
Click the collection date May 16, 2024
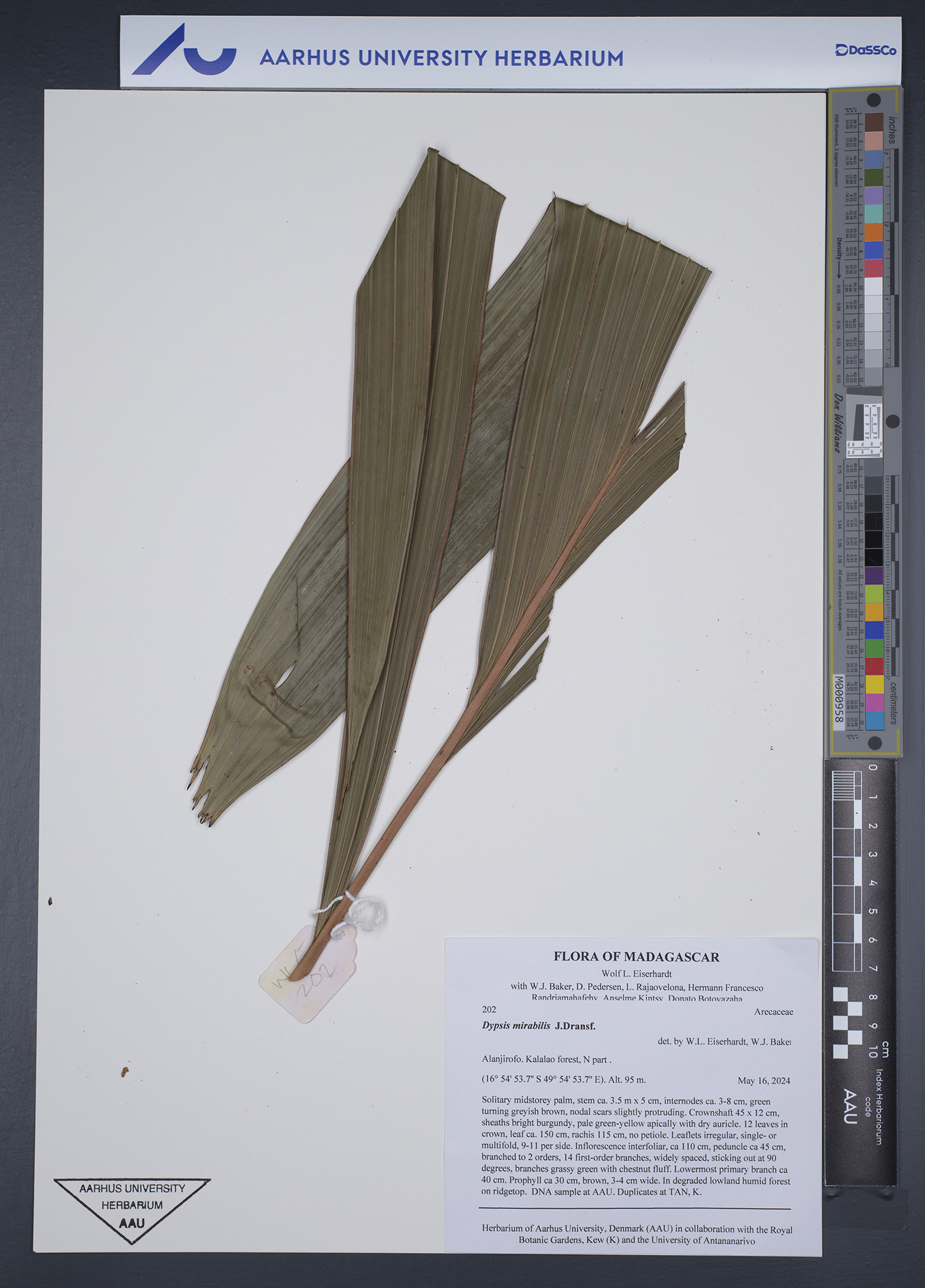point(763,1080)
